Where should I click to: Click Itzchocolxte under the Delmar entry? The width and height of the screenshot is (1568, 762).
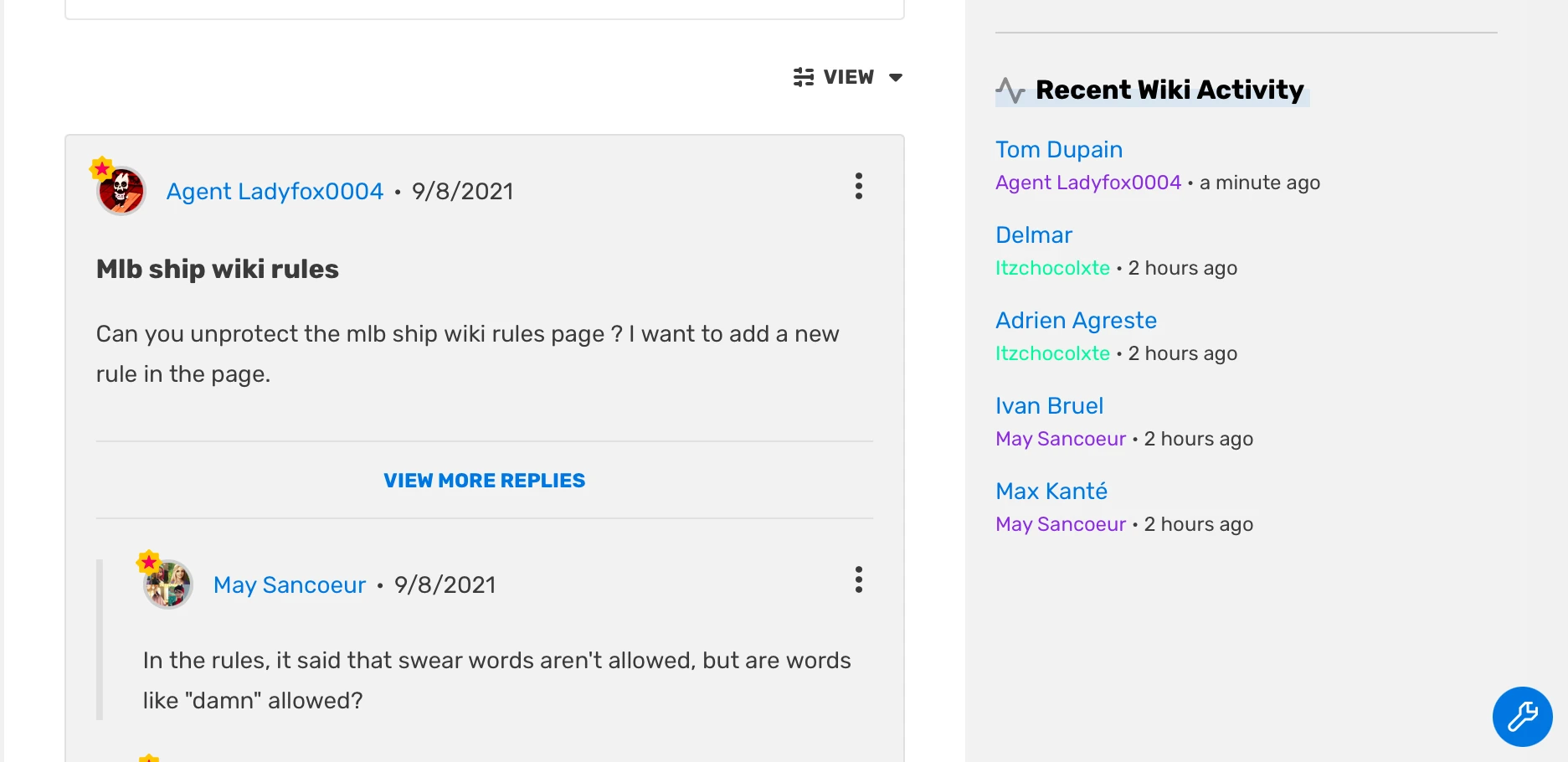[1052, 268]
